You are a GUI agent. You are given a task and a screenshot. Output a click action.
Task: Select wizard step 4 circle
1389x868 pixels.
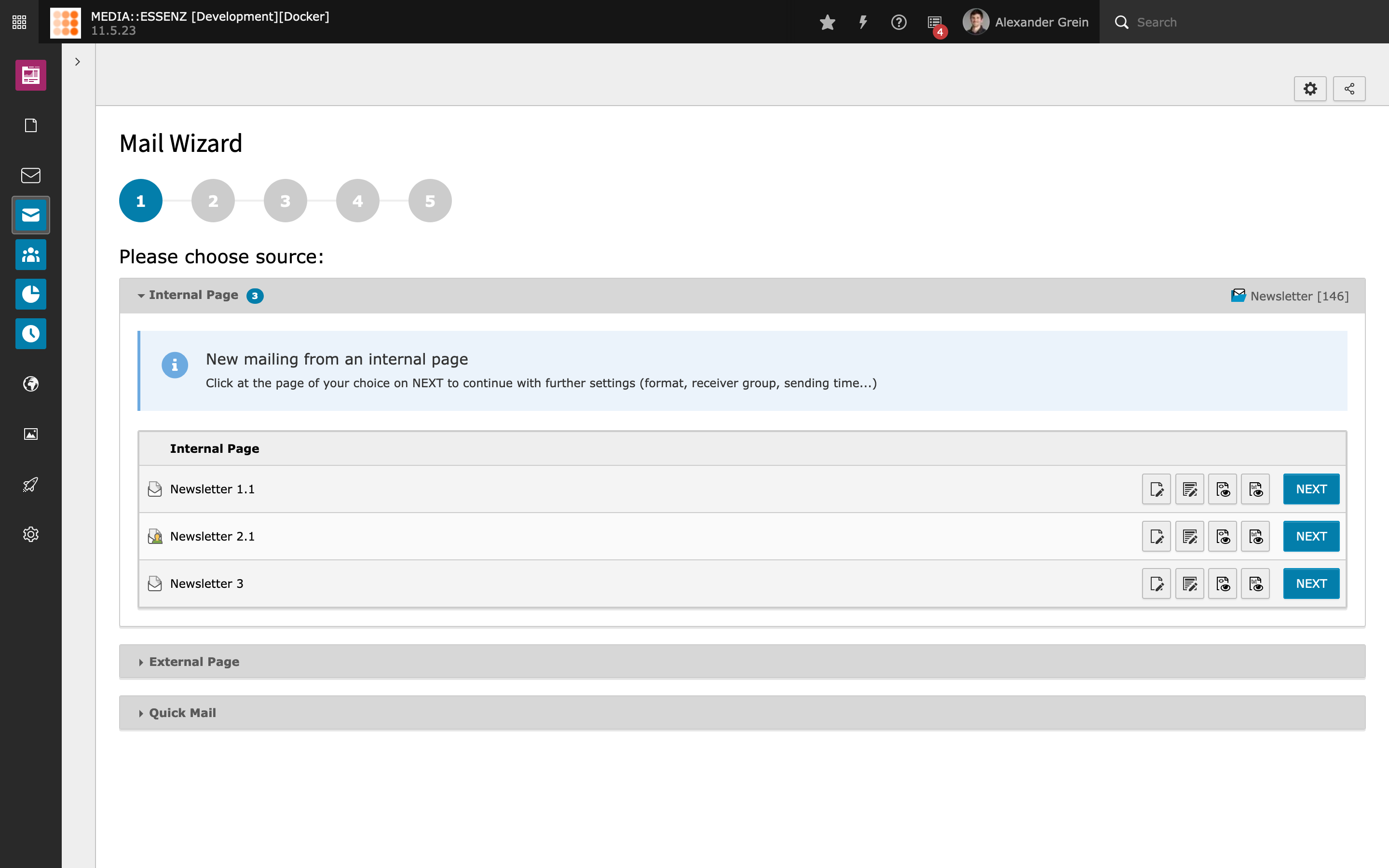(357, 201)
